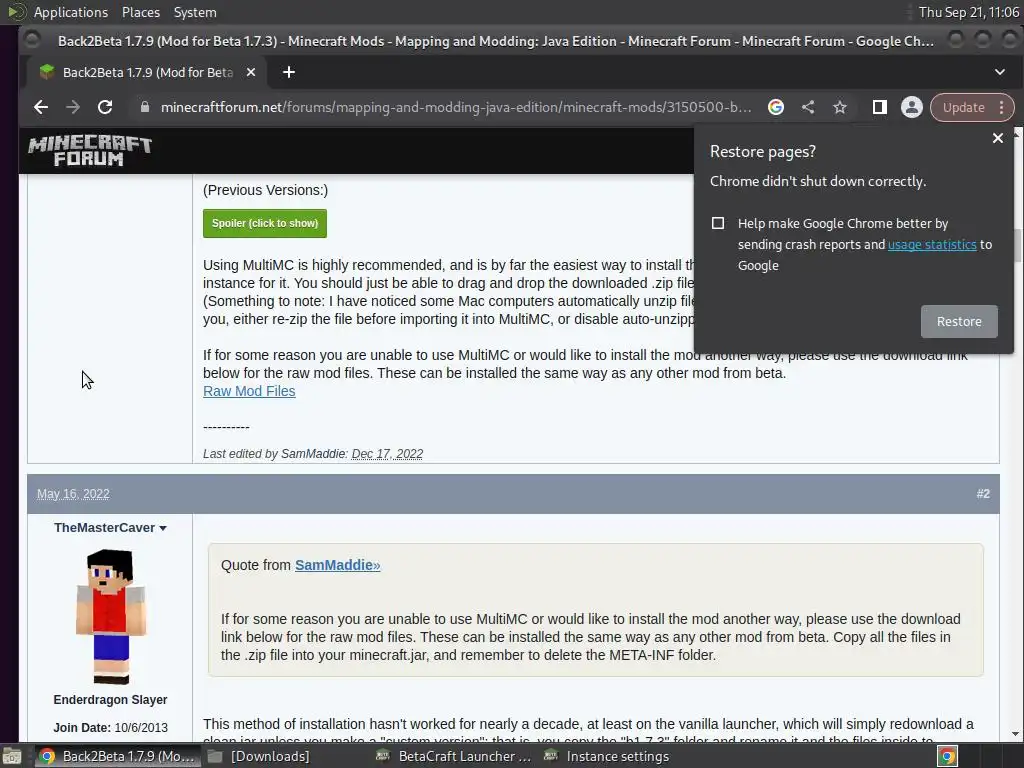Click the browser forward arrow
This screenshot has height=768, width=1024.
point(73,107)
